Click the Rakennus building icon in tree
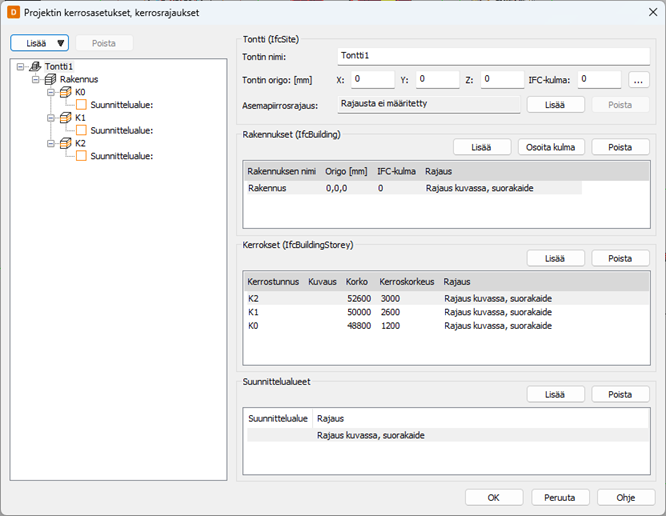This screenshot has height=516, width=666. [x=50, y=79]
